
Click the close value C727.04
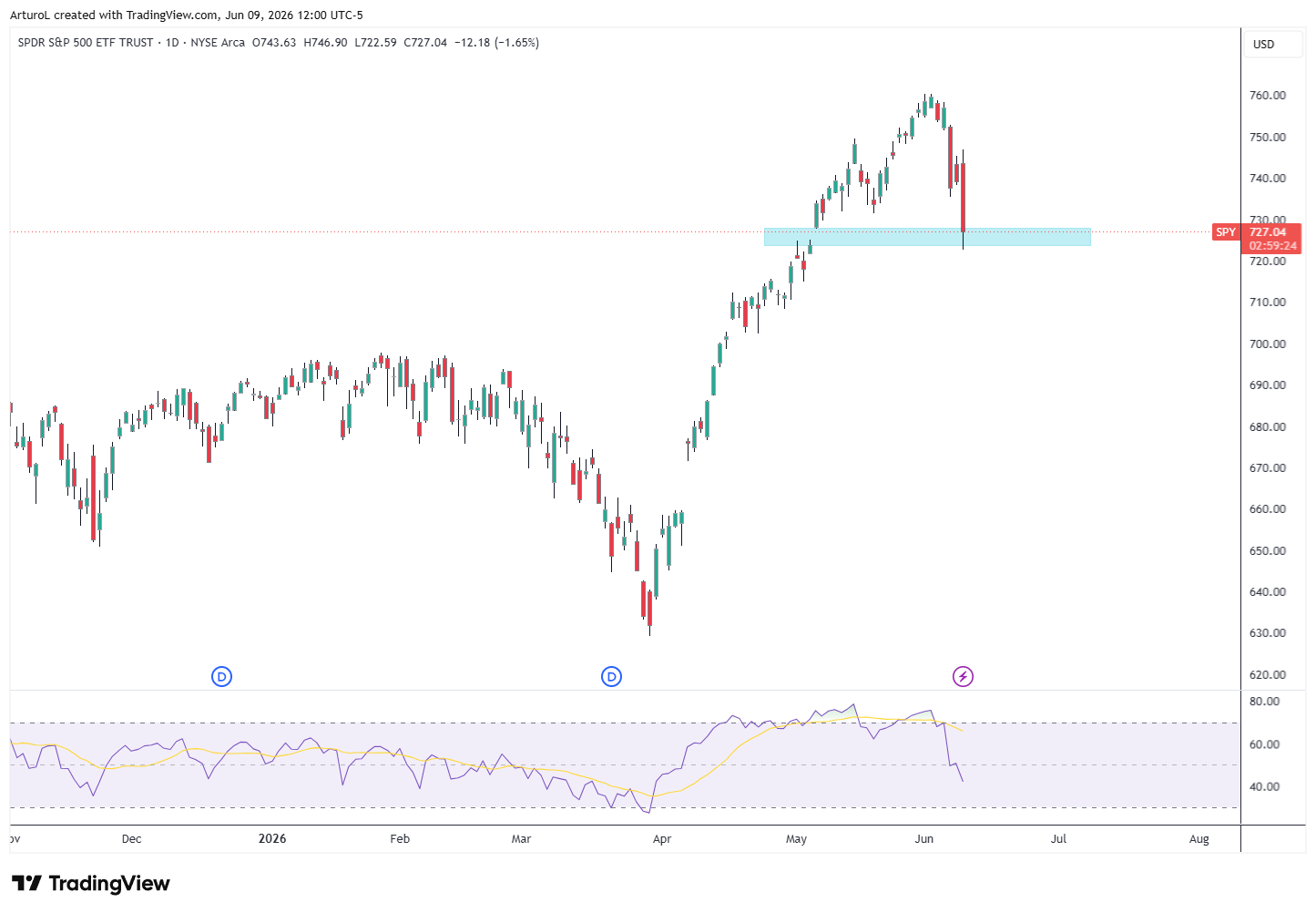[x=425, y=43]
